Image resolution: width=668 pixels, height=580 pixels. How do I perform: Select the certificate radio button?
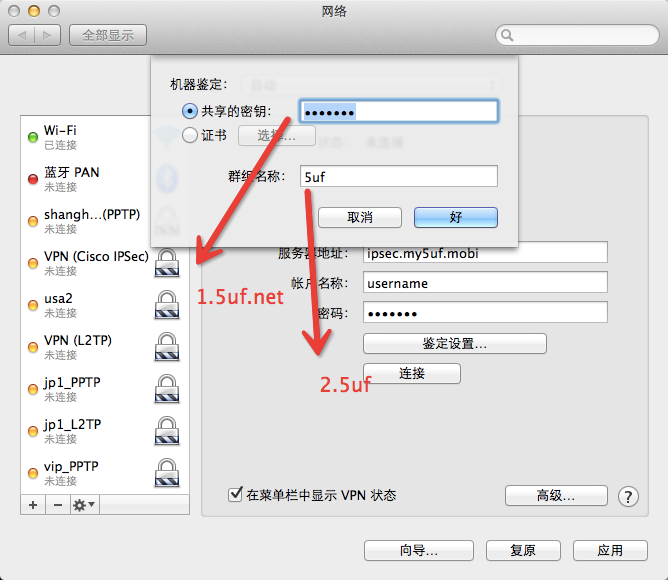point(190,135)
